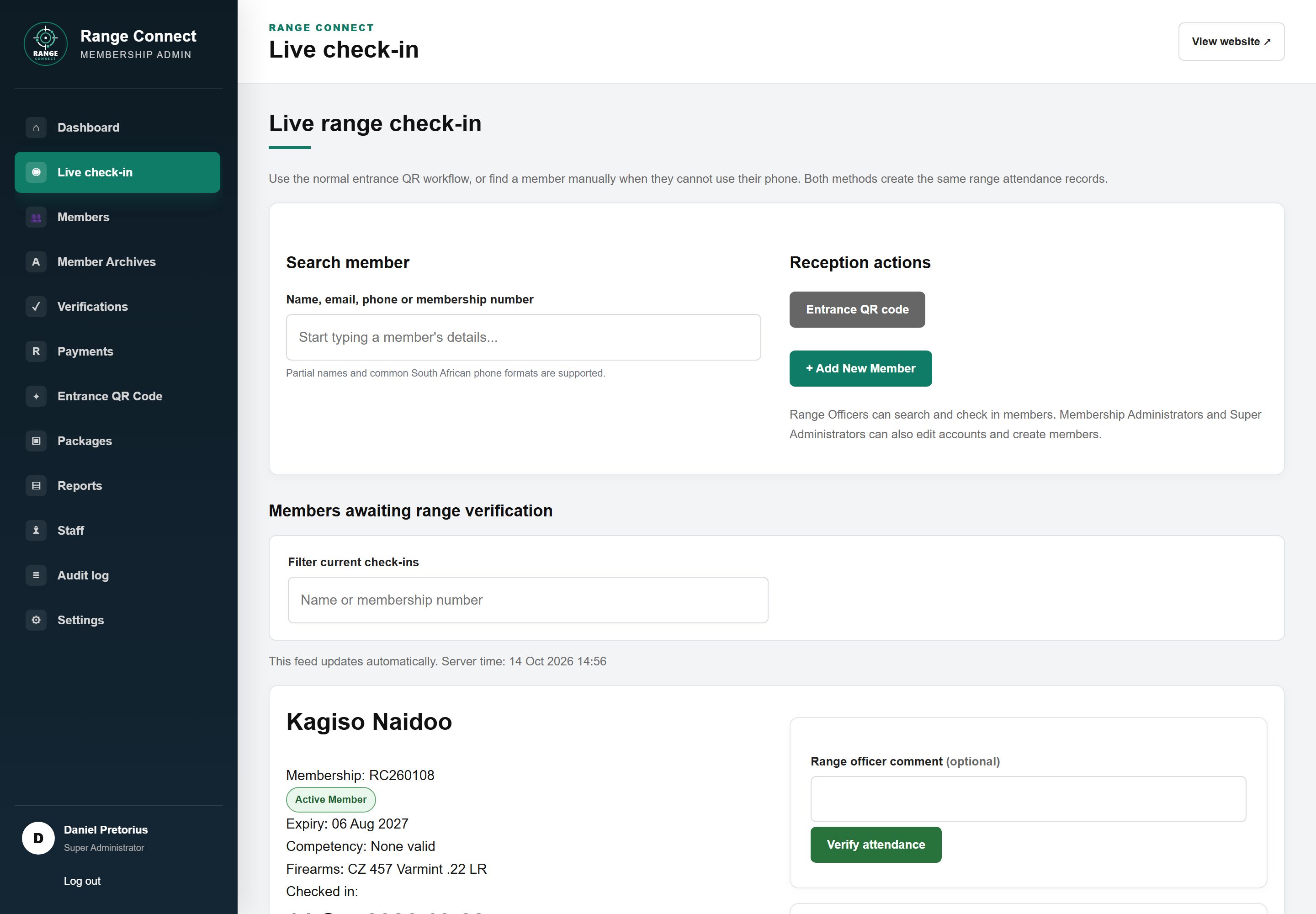The width and height of the screenshot is (1316, 914).
Task: Click the Reports sidebar icon
Action: [x=36, y=486]
